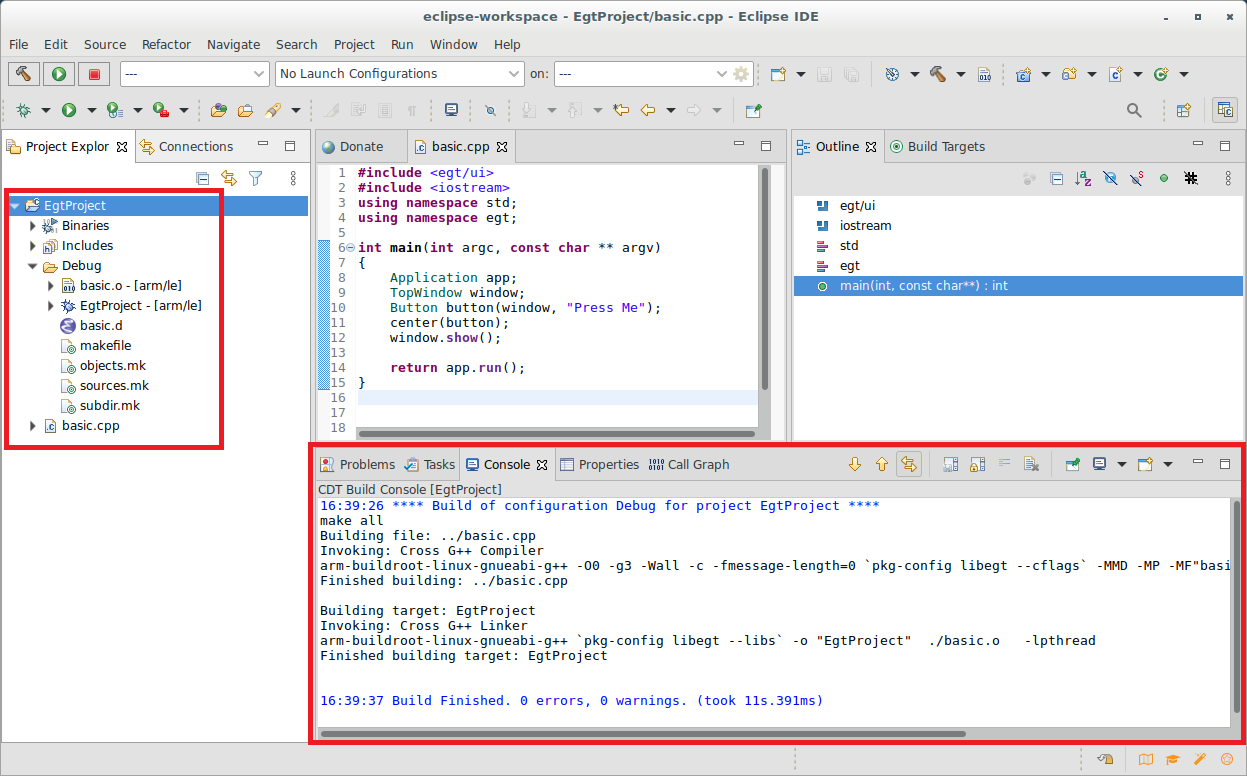Collapse the Debug folder
The height and width of the screenshot is (776, 1247).
[34, 266]
